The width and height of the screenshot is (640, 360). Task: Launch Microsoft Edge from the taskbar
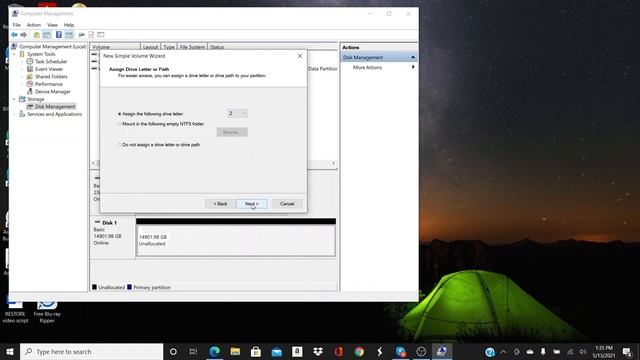coord(215,351)
